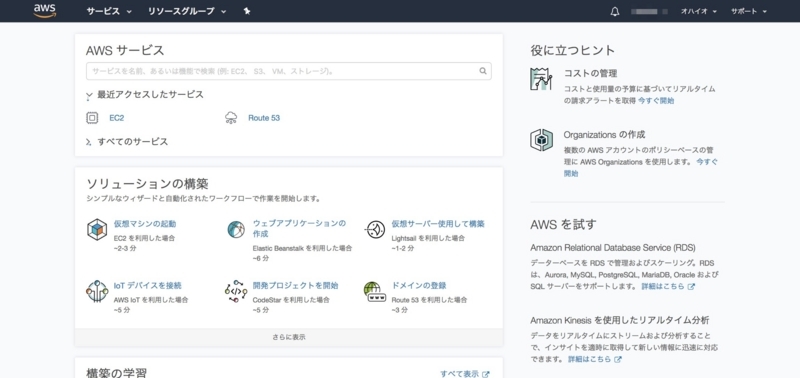Open 仮想サーバー使用して構築 link
Viewport: 800px width, 378px height.
coord(438,224)
